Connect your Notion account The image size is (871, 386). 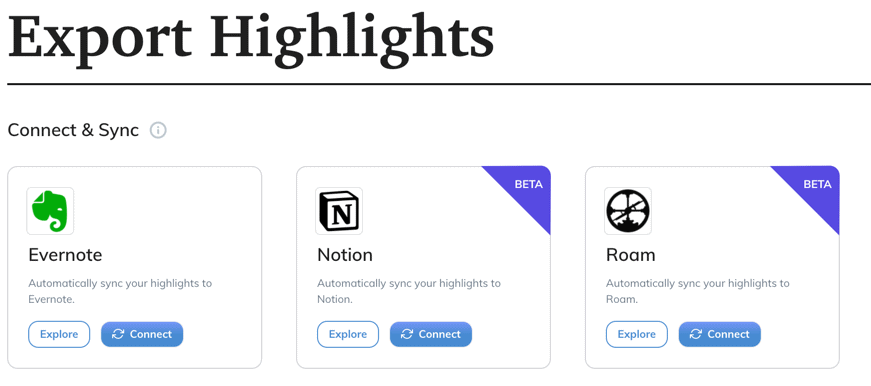click(431, 334)
